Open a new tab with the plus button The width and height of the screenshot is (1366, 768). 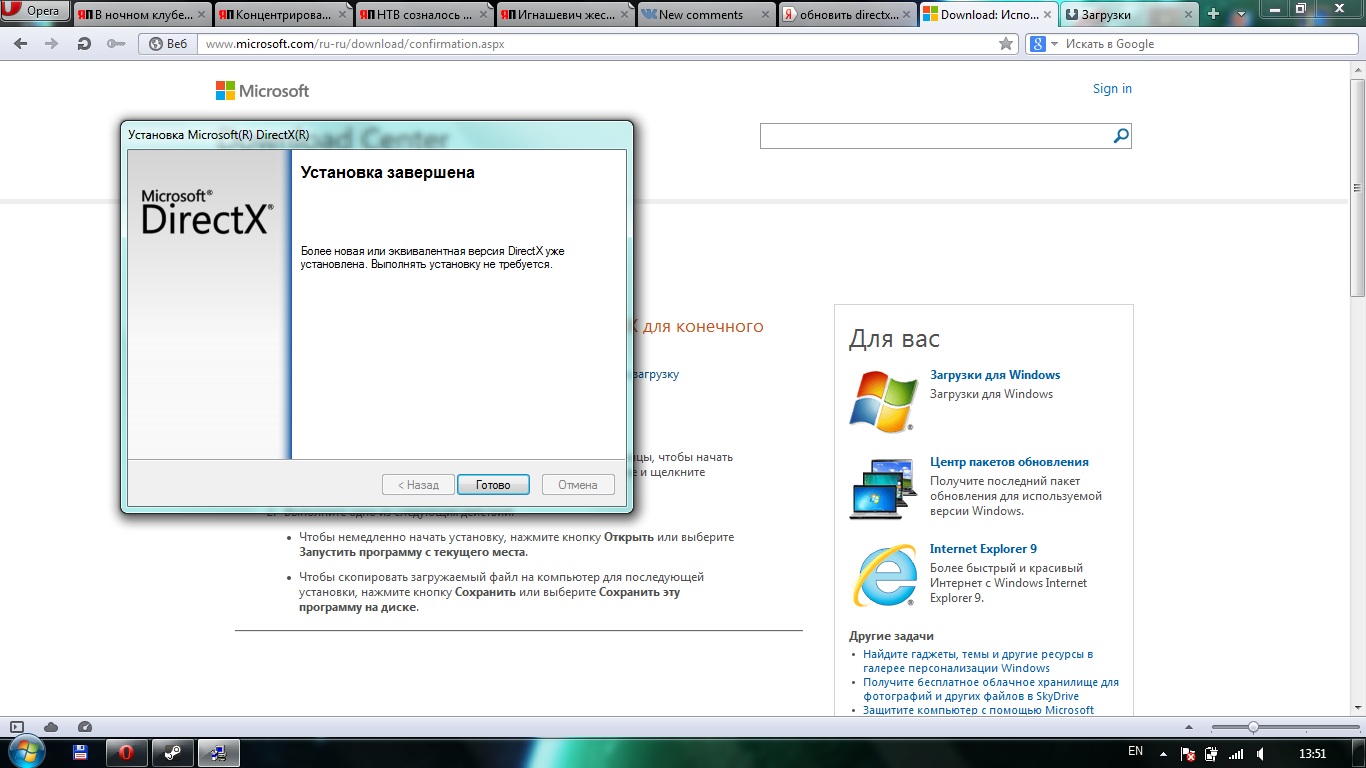[1213, 14]
